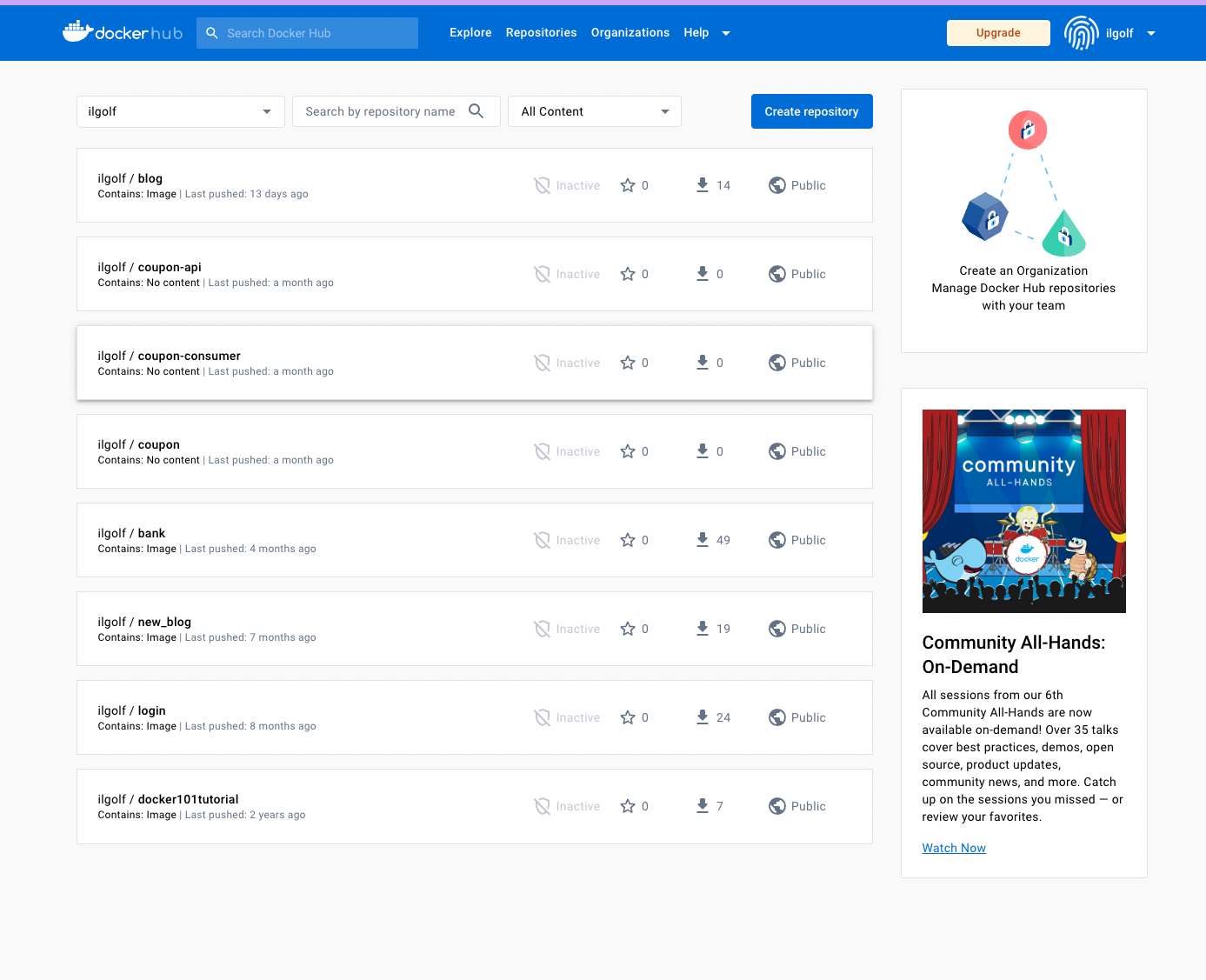
Task: Click the download count 49 on bank row
Action: click(x=723, y=540)
